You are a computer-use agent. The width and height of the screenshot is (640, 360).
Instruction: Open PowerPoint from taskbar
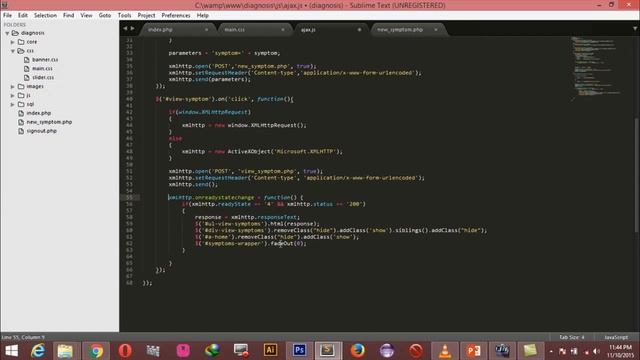click(x=473, y=351)
